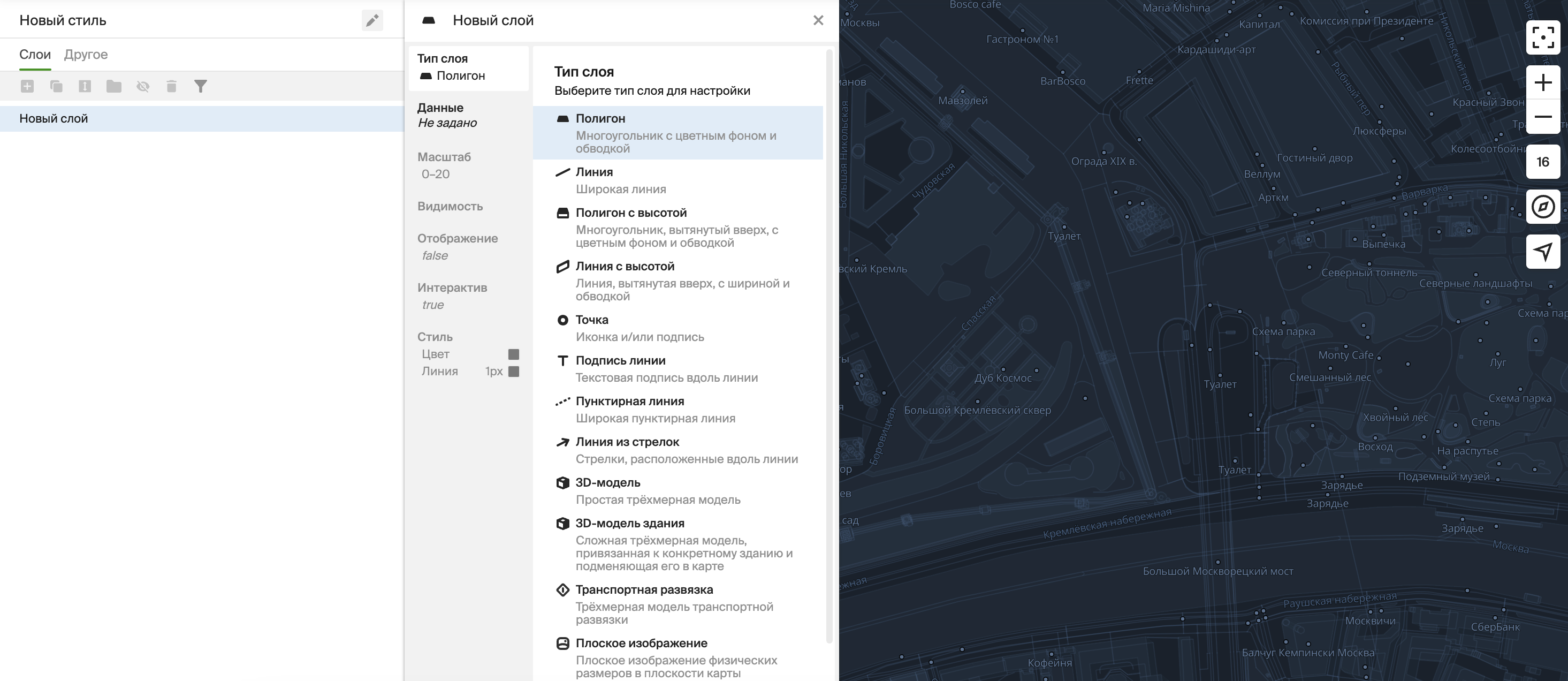Toggle fullscreen map mode

(x=1542, y=38)
